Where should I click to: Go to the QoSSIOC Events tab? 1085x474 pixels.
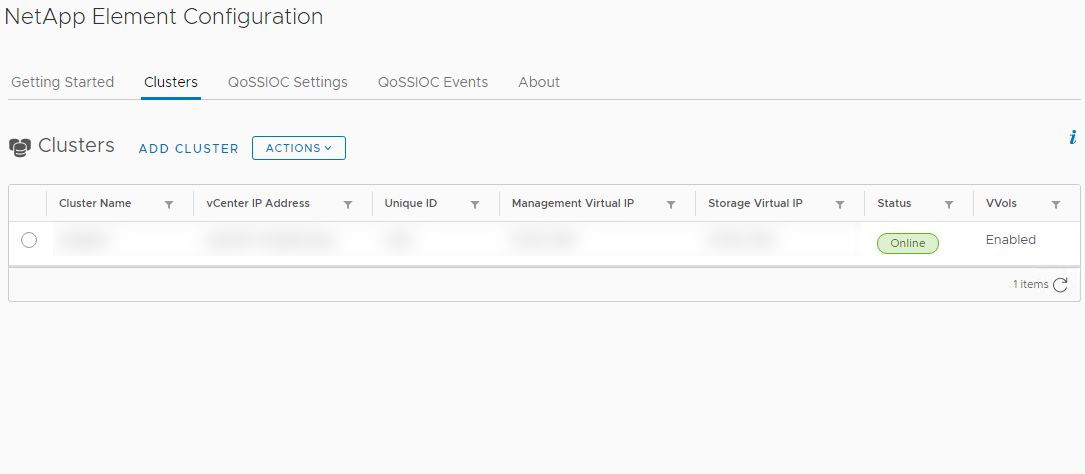(x=433, y=82)
